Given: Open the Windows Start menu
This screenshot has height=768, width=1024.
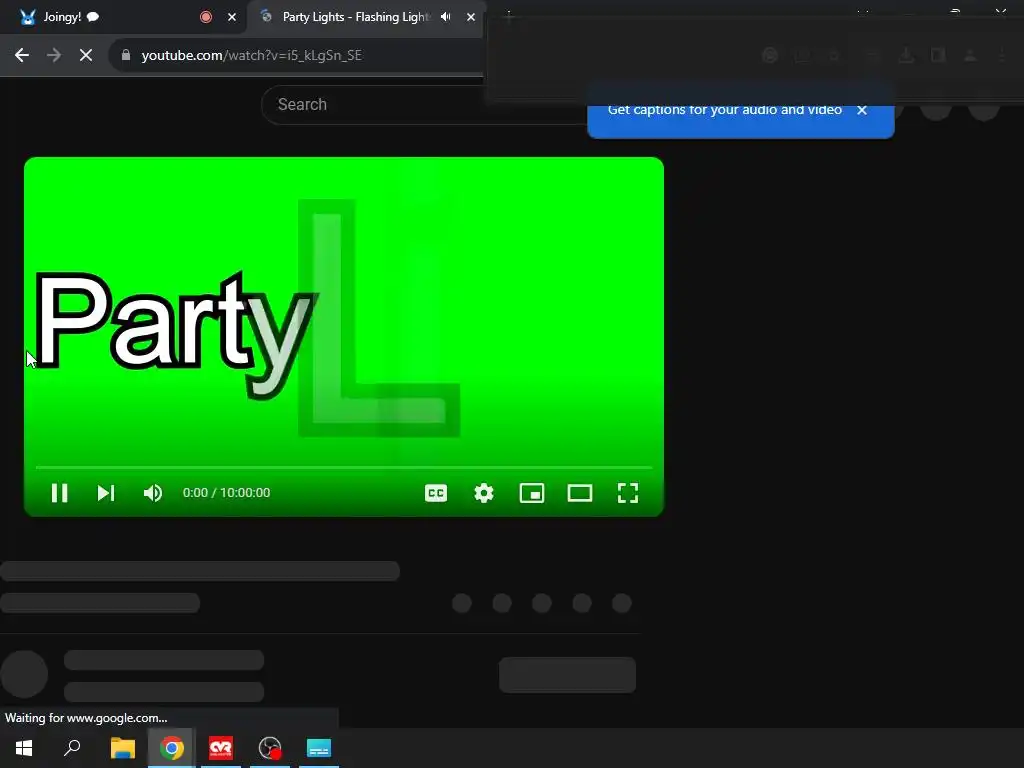Looking at the screenshot, I should pos(24,748).
